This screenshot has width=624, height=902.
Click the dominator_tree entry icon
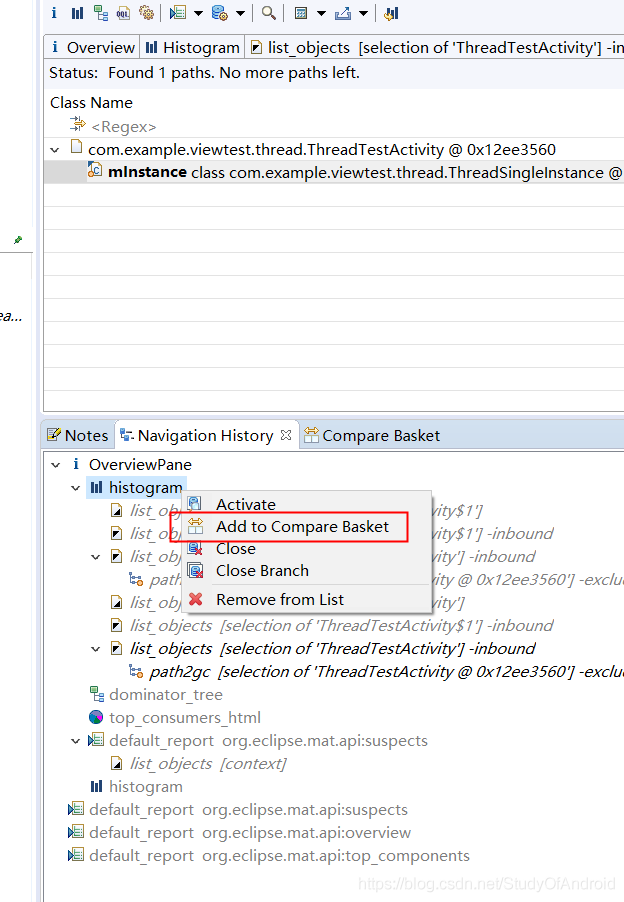click(x=97, y=694)
